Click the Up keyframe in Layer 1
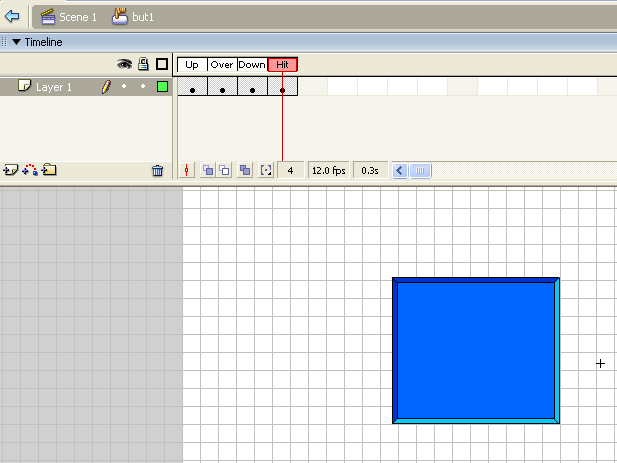617x463 pixels. pyautogui.click(x=192, y=87)
